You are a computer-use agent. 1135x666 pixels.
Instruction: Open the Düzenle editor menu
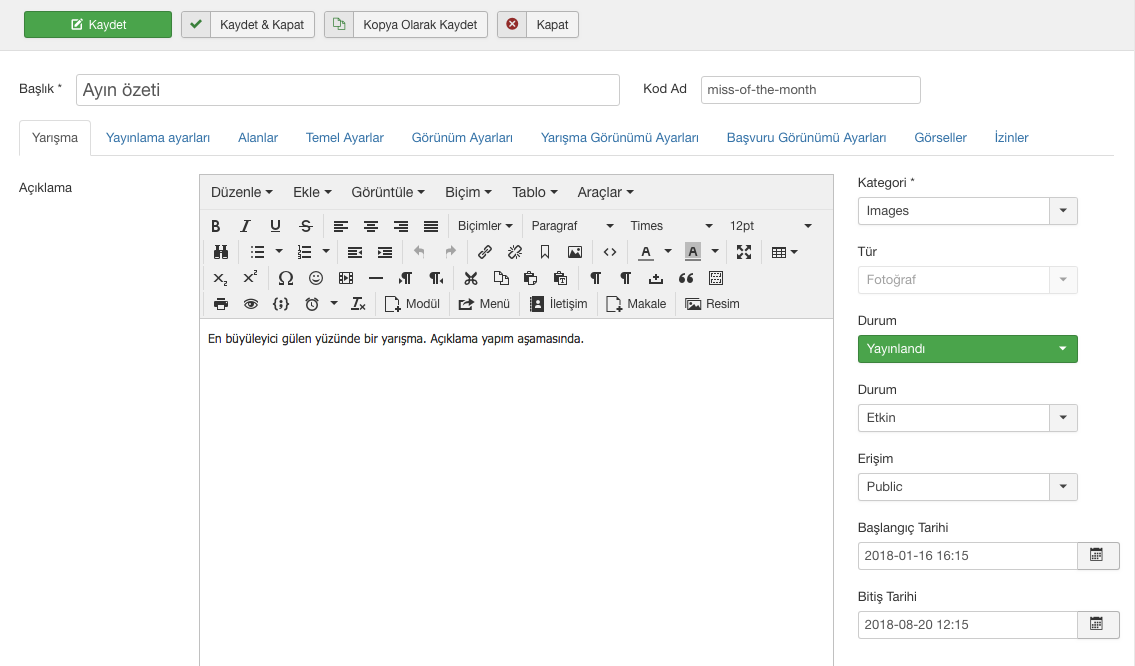pyautogui.click(x=241, y=192)
